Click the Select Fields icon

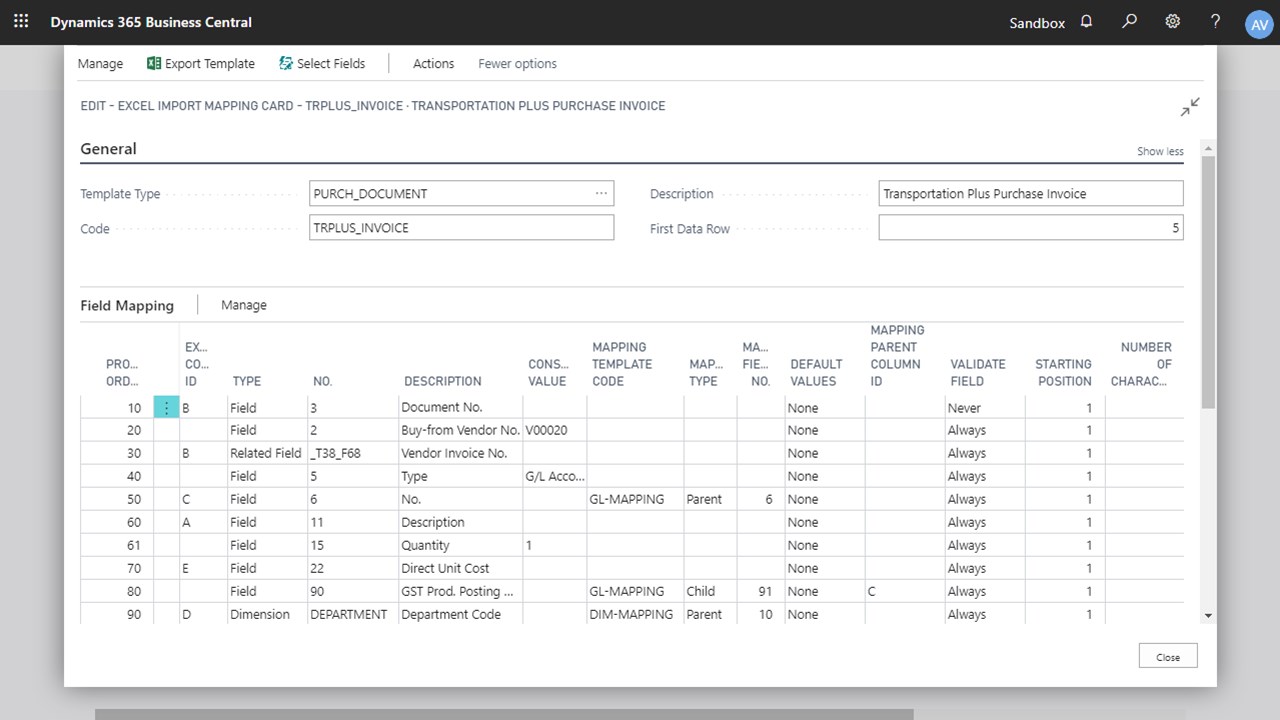(286, 63)
